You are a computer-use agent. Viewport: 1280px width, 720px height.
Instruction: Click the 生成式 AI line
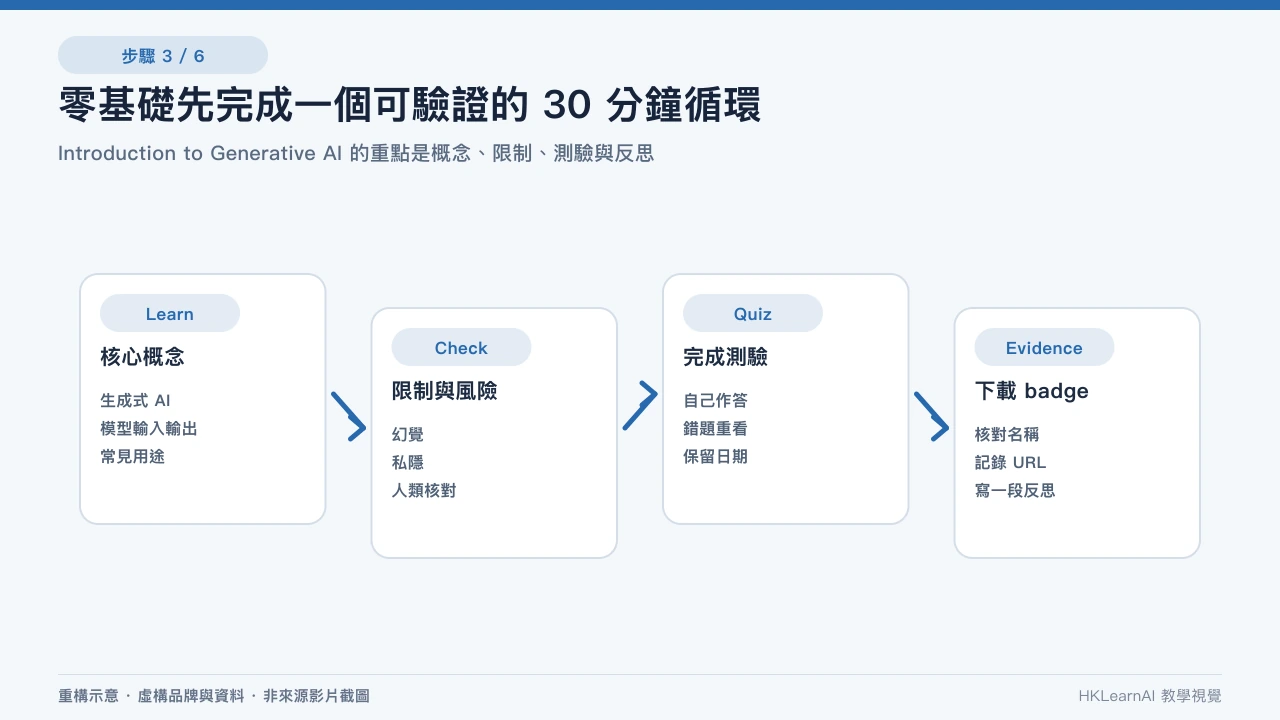click(135, 400)
